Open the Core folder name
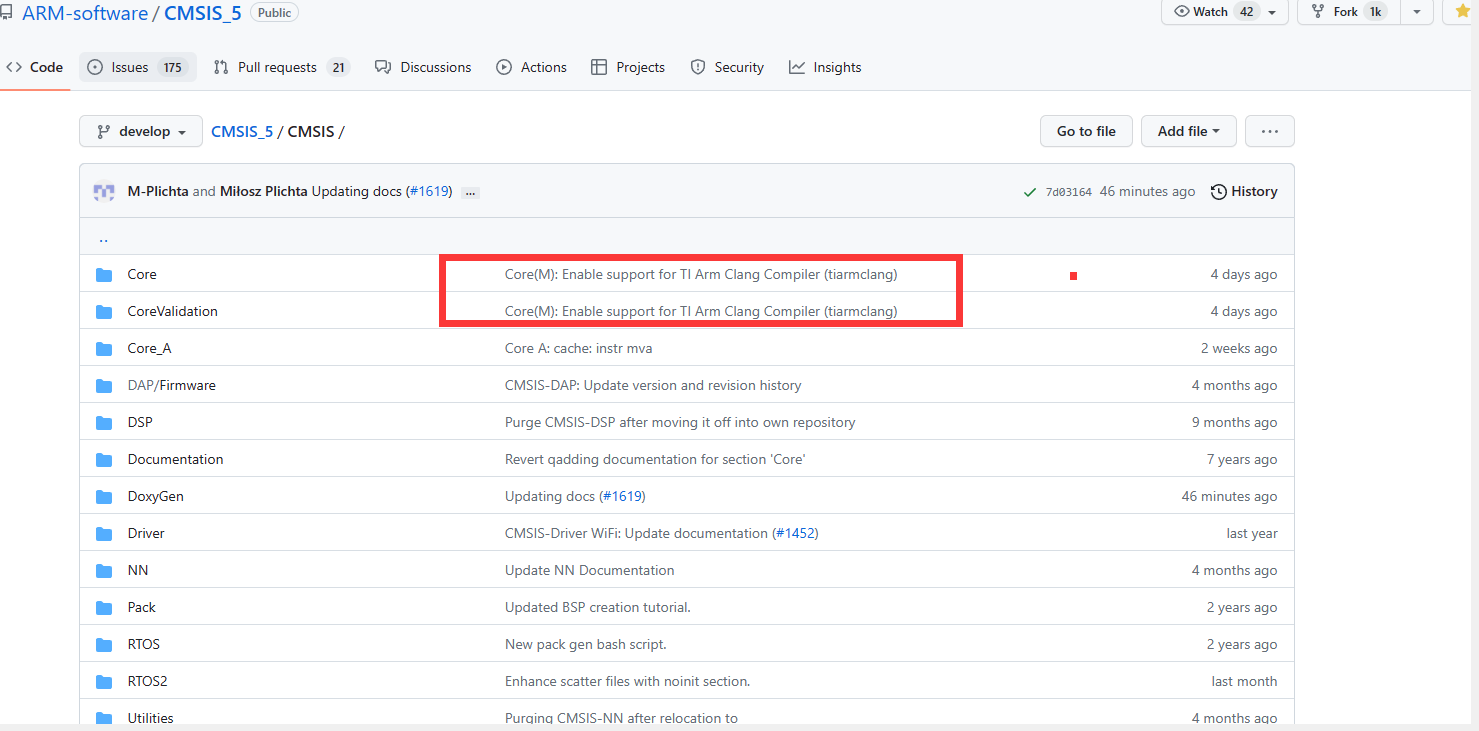Screen dimensions: 1479x731 coord(142,275)
